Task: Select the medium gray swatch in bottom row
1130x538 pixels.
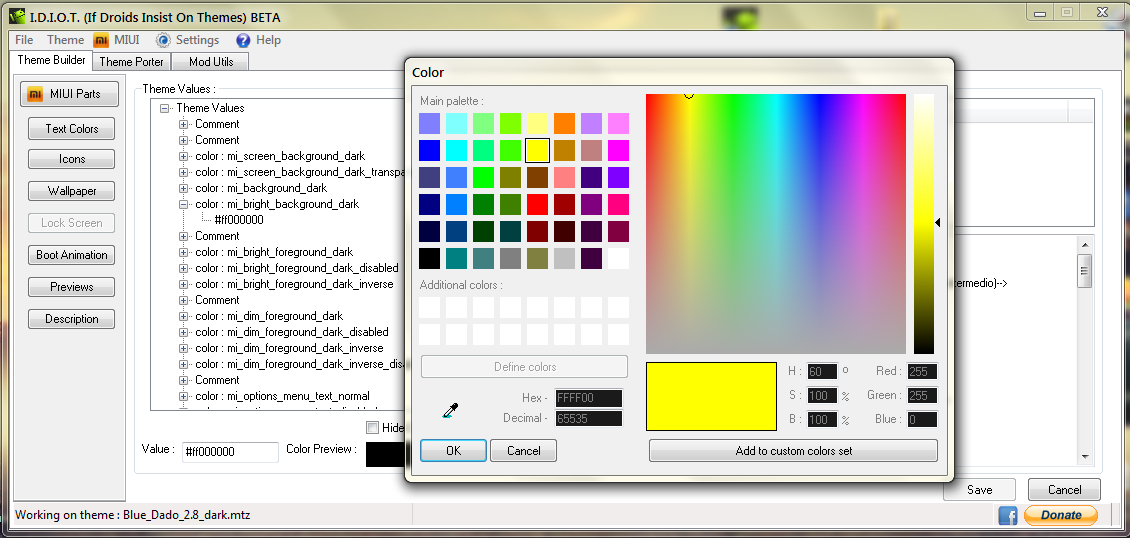Action: coord(510,259)
